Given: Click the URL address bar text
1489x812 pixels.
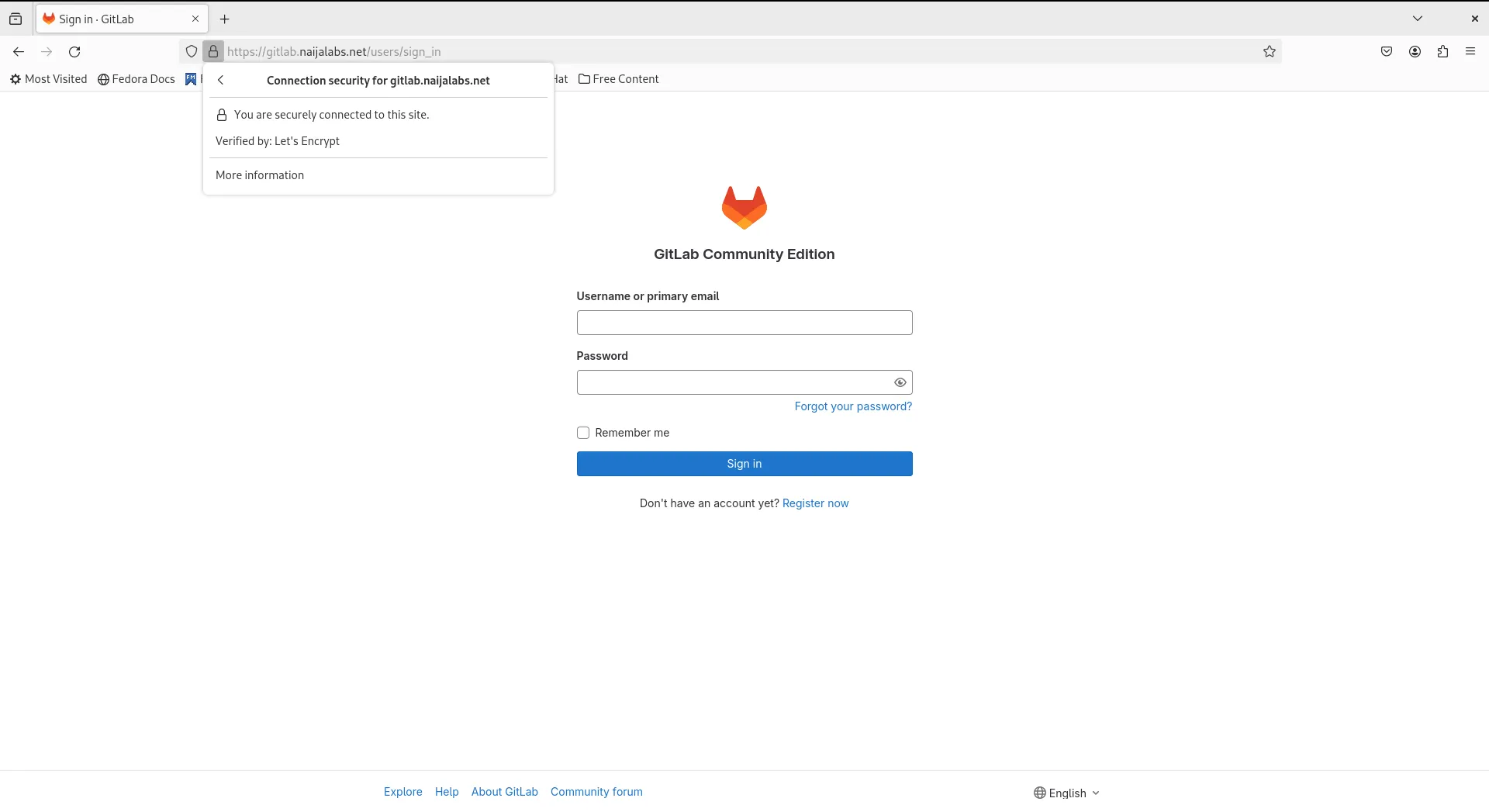Looking at the screenshot, I should (334, 52).
